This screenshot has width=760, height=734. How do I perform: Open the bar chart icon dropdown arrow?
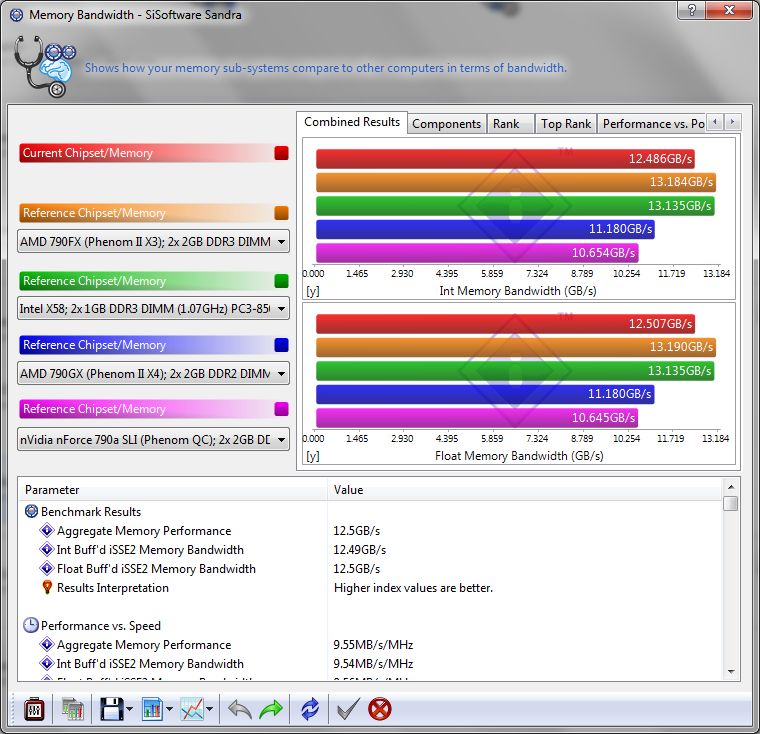point(169,710)
